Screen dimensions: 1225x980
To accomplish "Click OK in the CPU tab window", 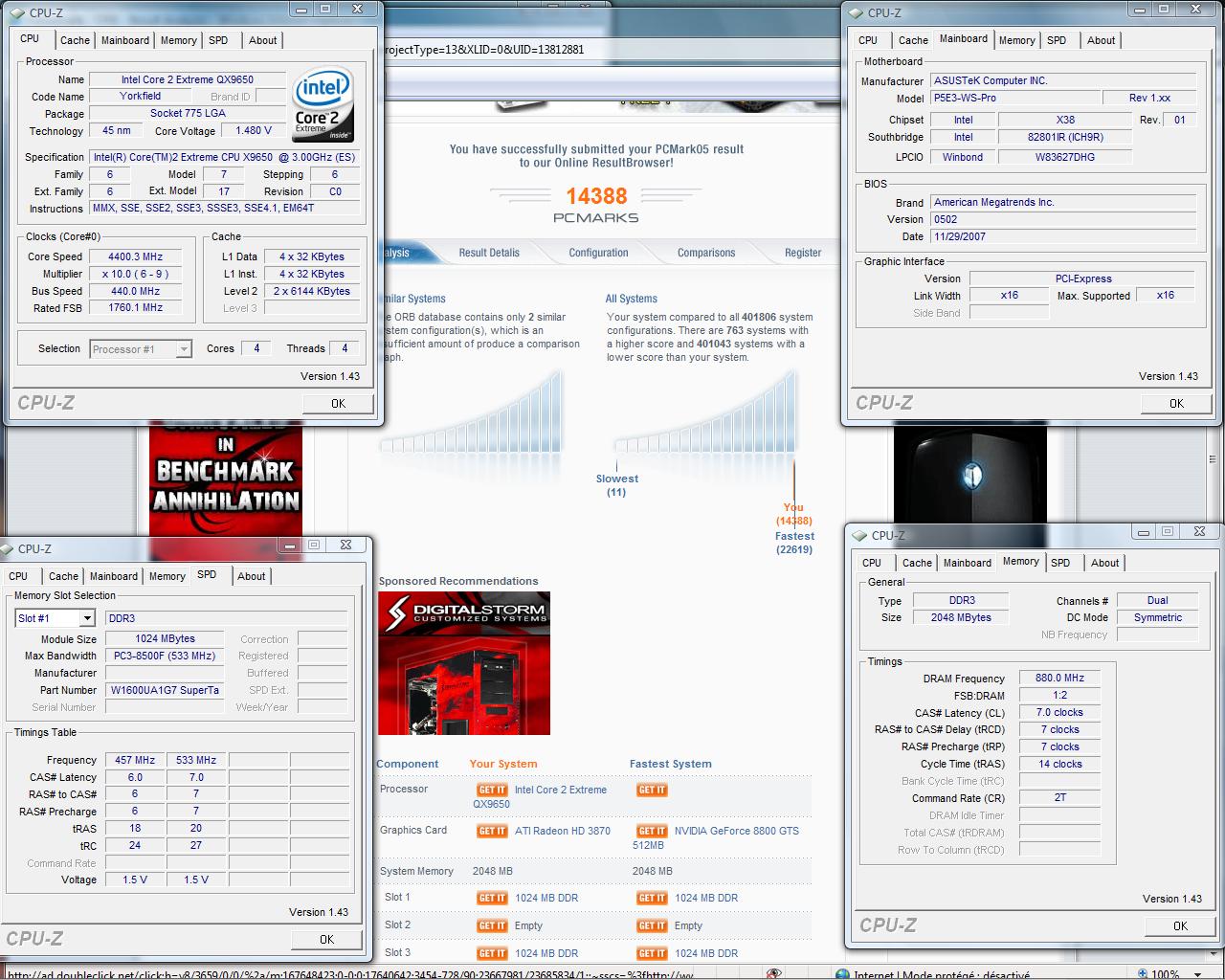I will [x=338, y=403].
